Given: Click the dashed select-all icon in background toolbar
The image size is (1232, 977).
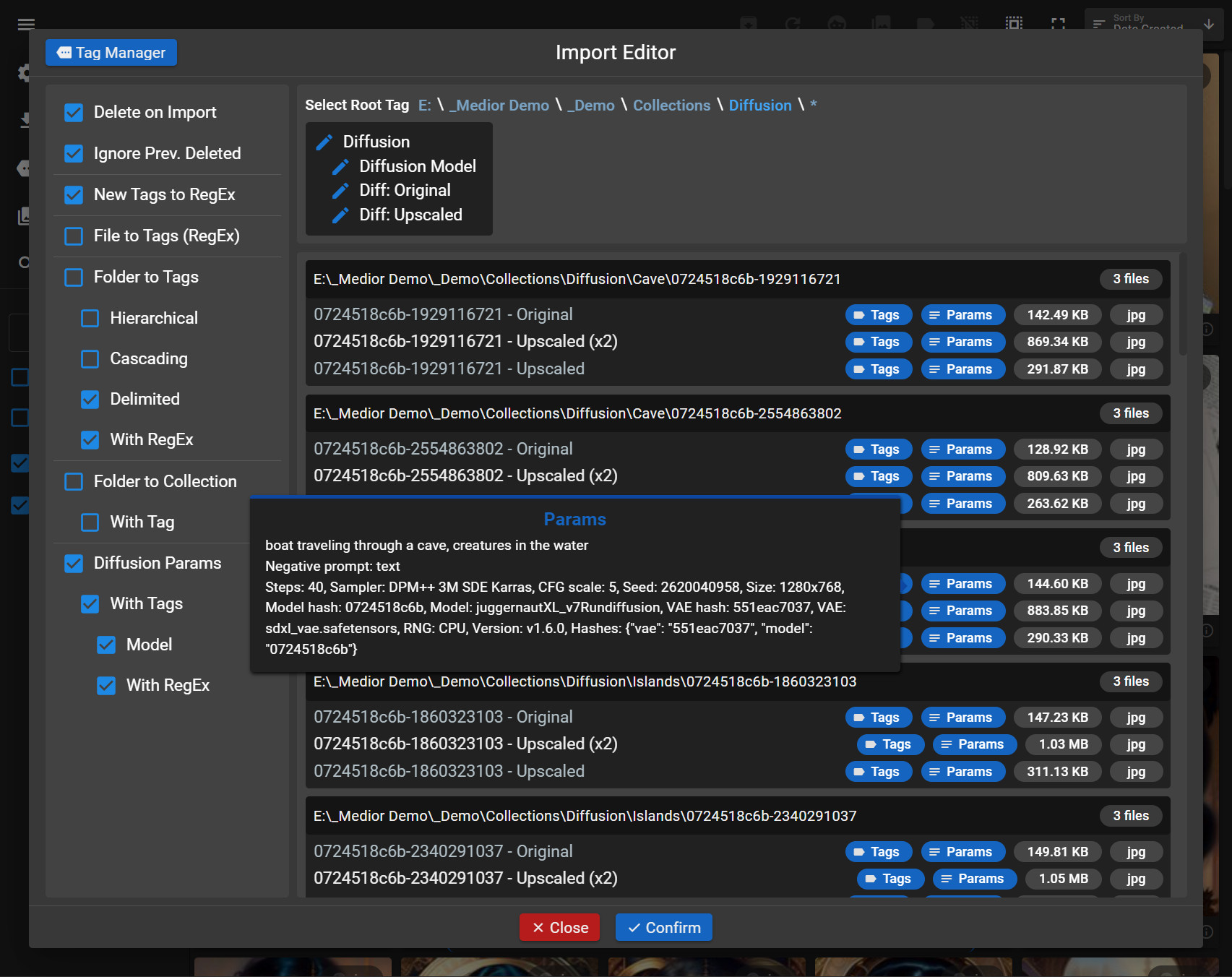Looking at the screenshot, I should tap(1014, 24).
